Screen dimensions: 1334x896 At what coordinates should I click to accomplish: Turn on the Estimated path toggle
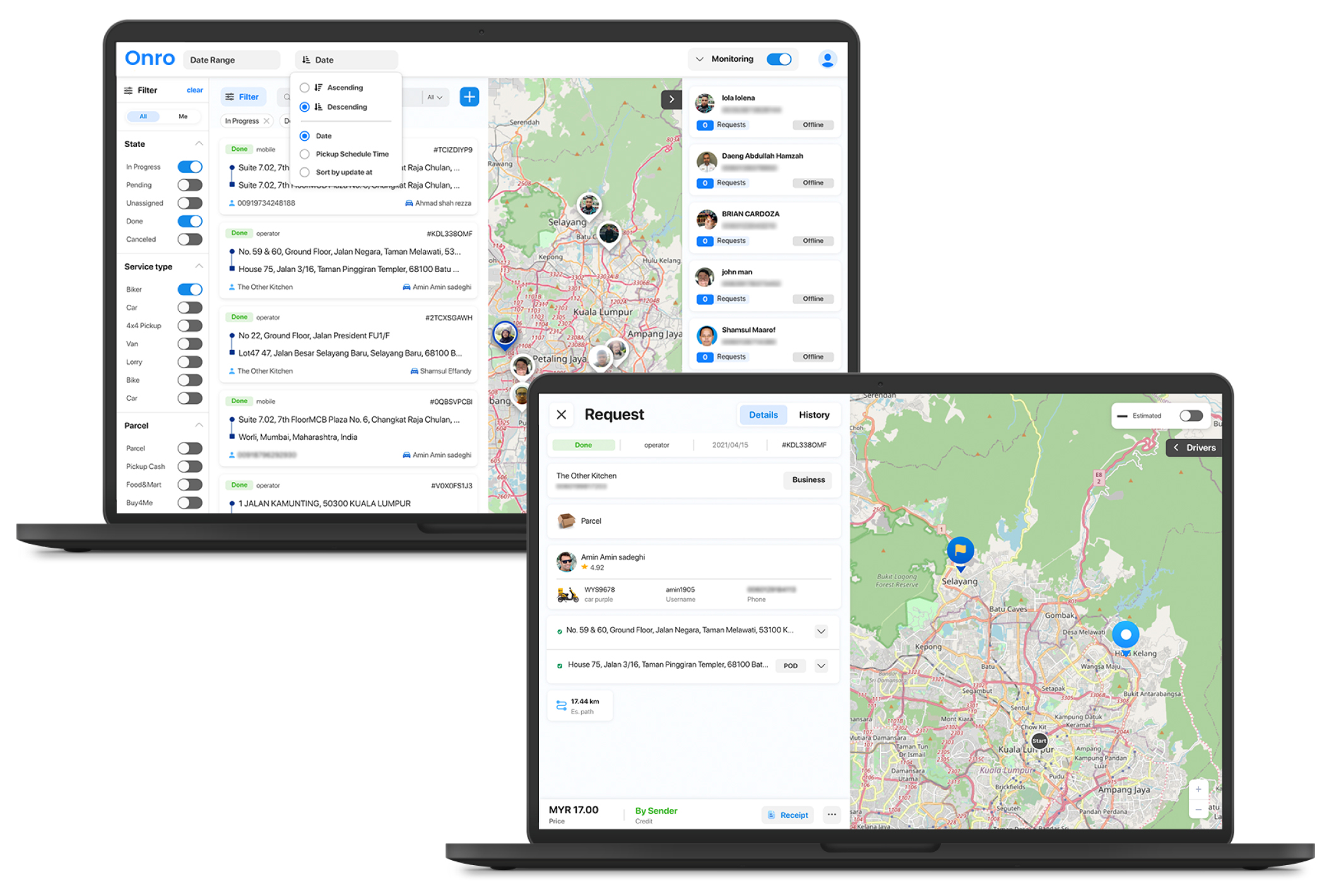tap(1190, 416)
